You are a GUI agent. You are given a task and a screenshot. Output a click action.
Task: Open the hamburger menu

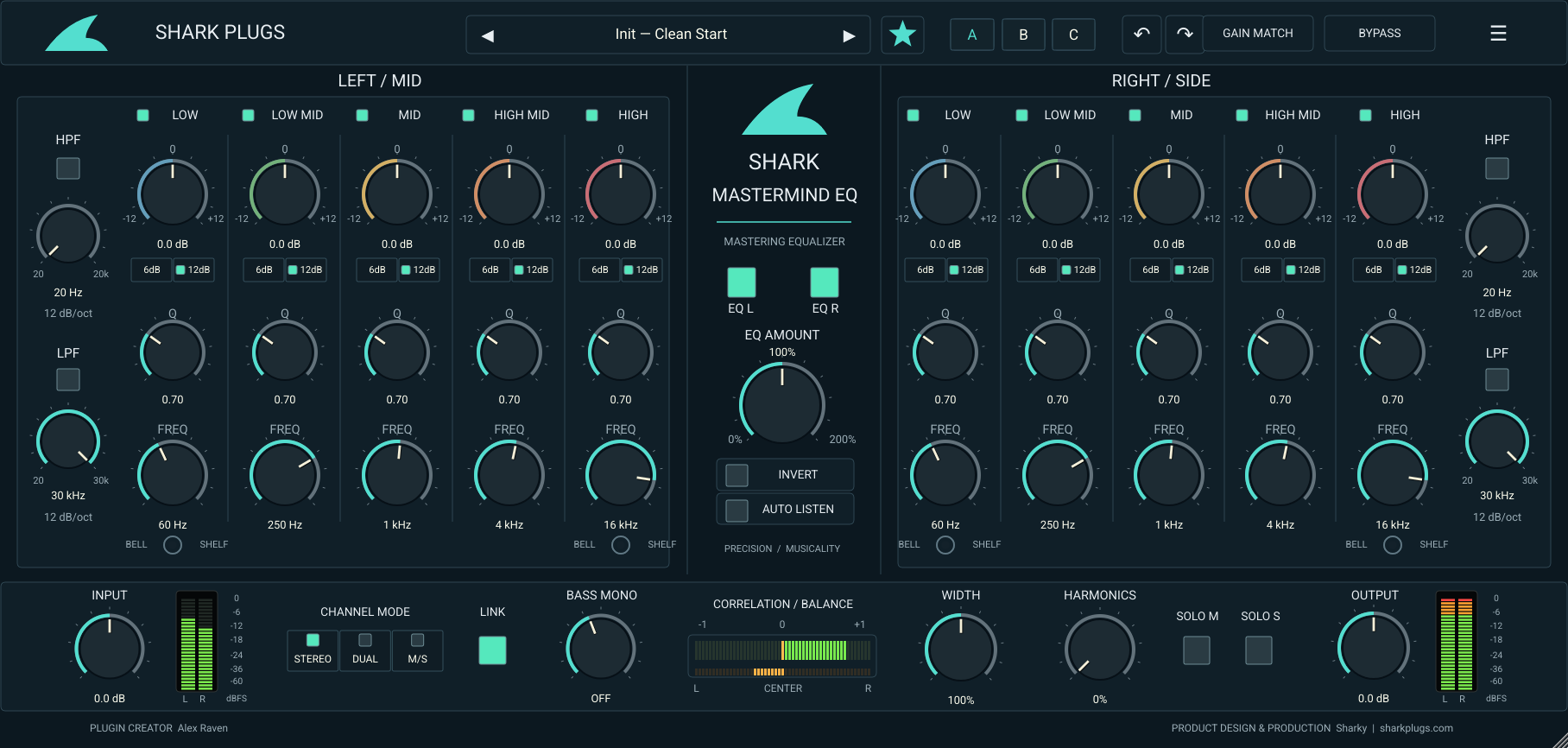coord(1498,33)
